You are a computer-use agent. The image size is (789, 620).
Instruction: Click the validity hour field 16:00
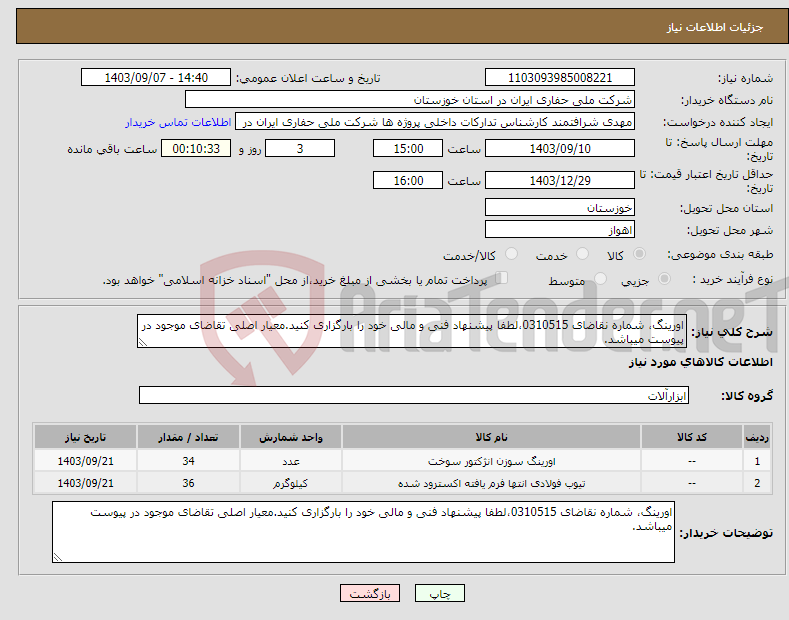tap(408, 180)
